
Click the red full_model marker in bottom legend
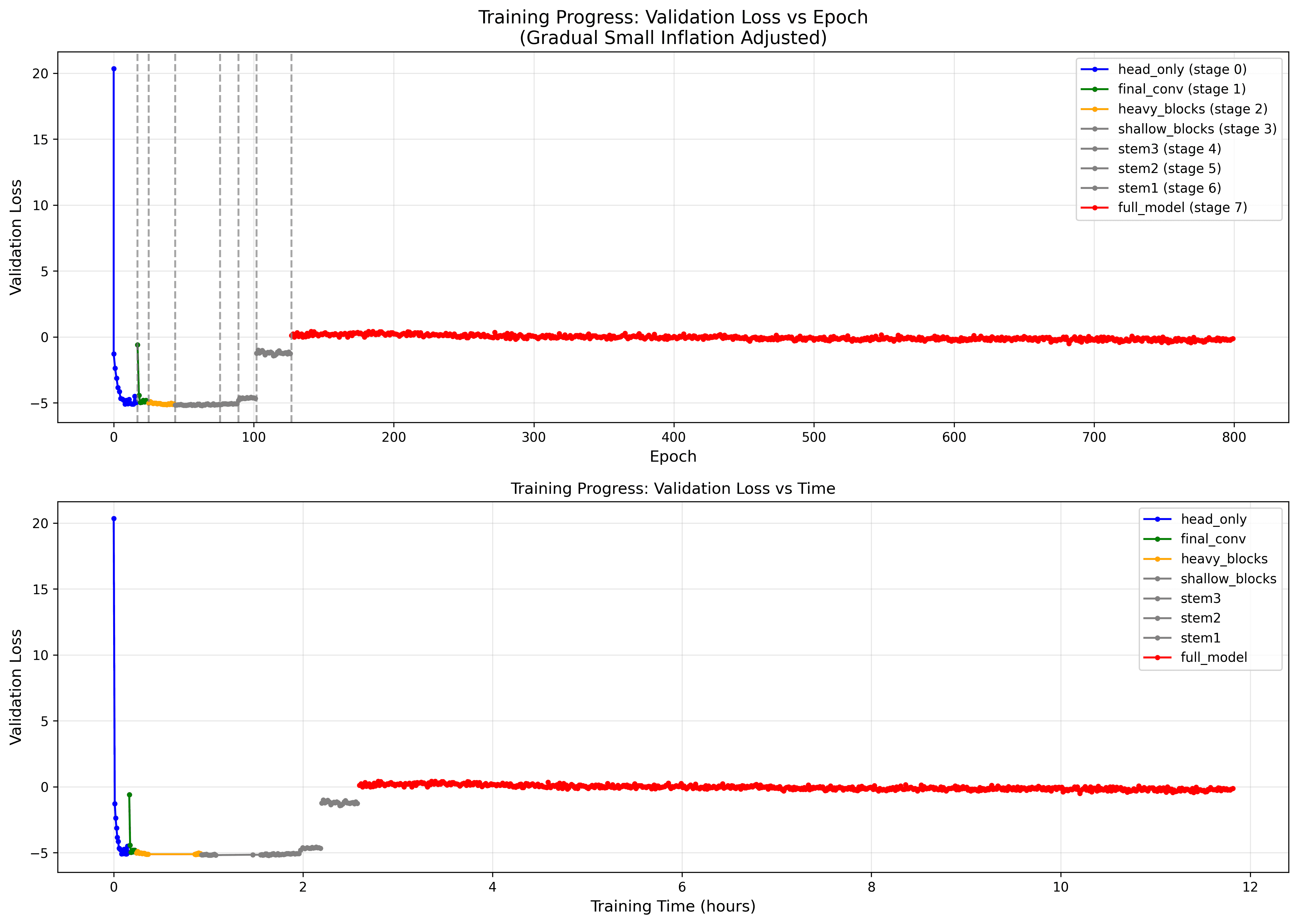[x=1157, y=658]
